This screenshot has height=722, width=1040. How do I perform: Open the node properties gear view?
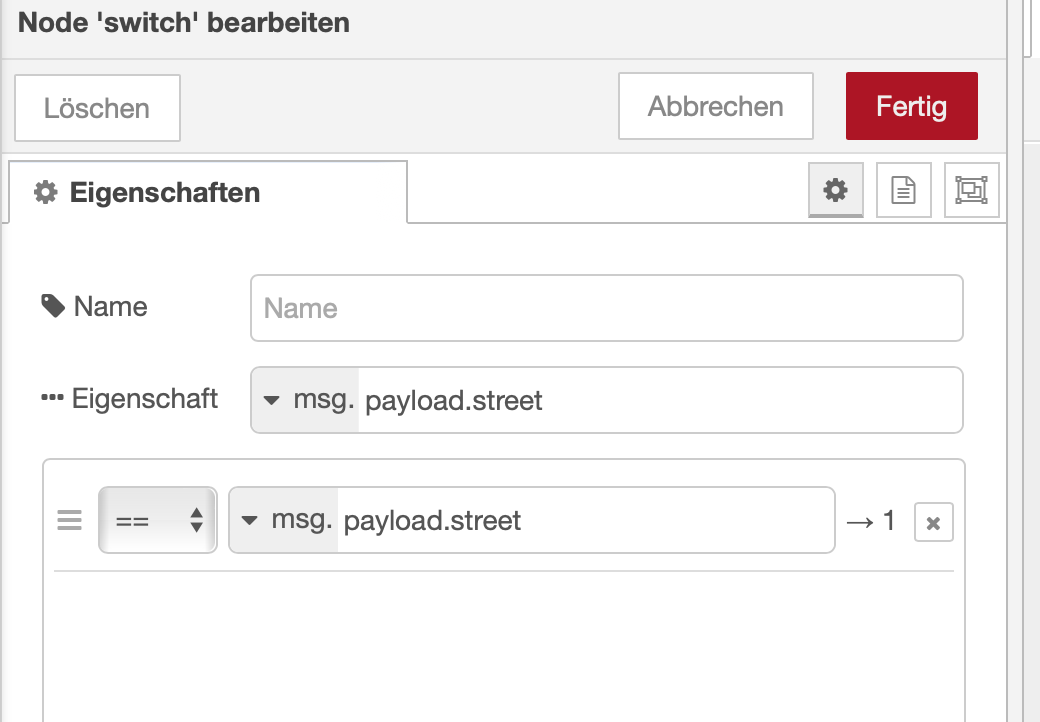pos(835,190)
